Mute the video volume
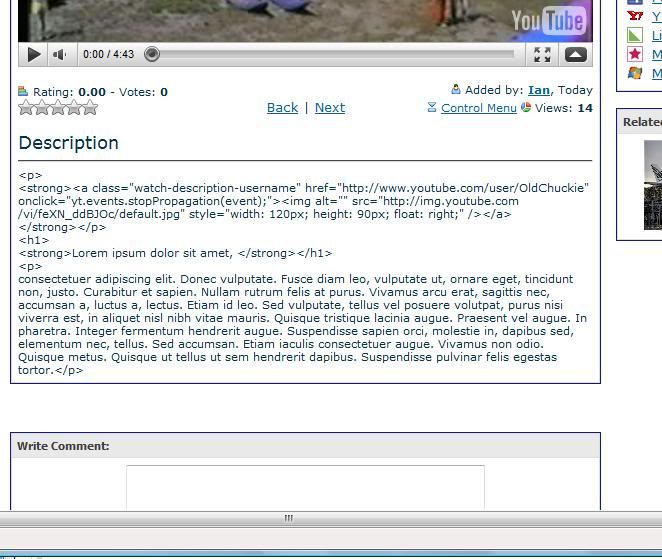 [60, 55]
